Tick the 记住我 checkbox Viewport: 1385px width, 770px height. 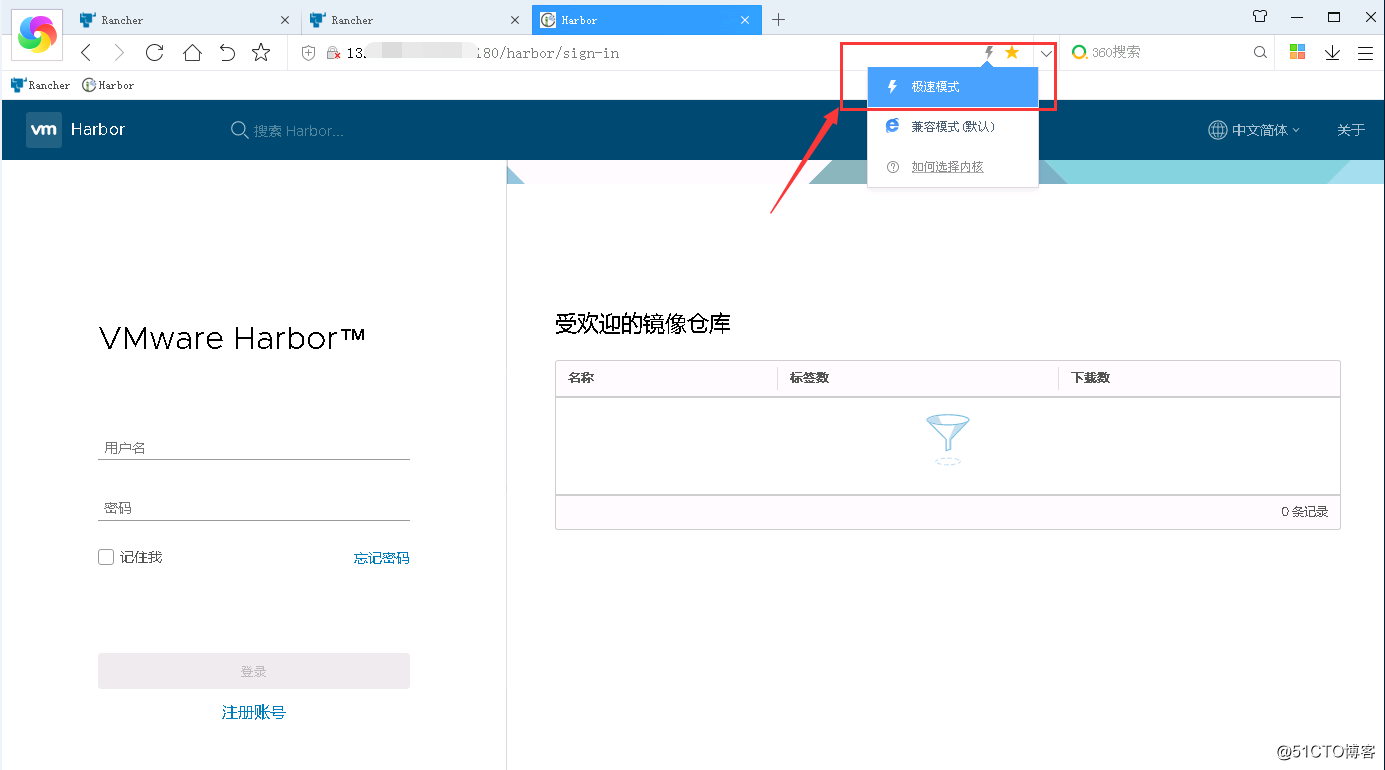pos(106,557)
